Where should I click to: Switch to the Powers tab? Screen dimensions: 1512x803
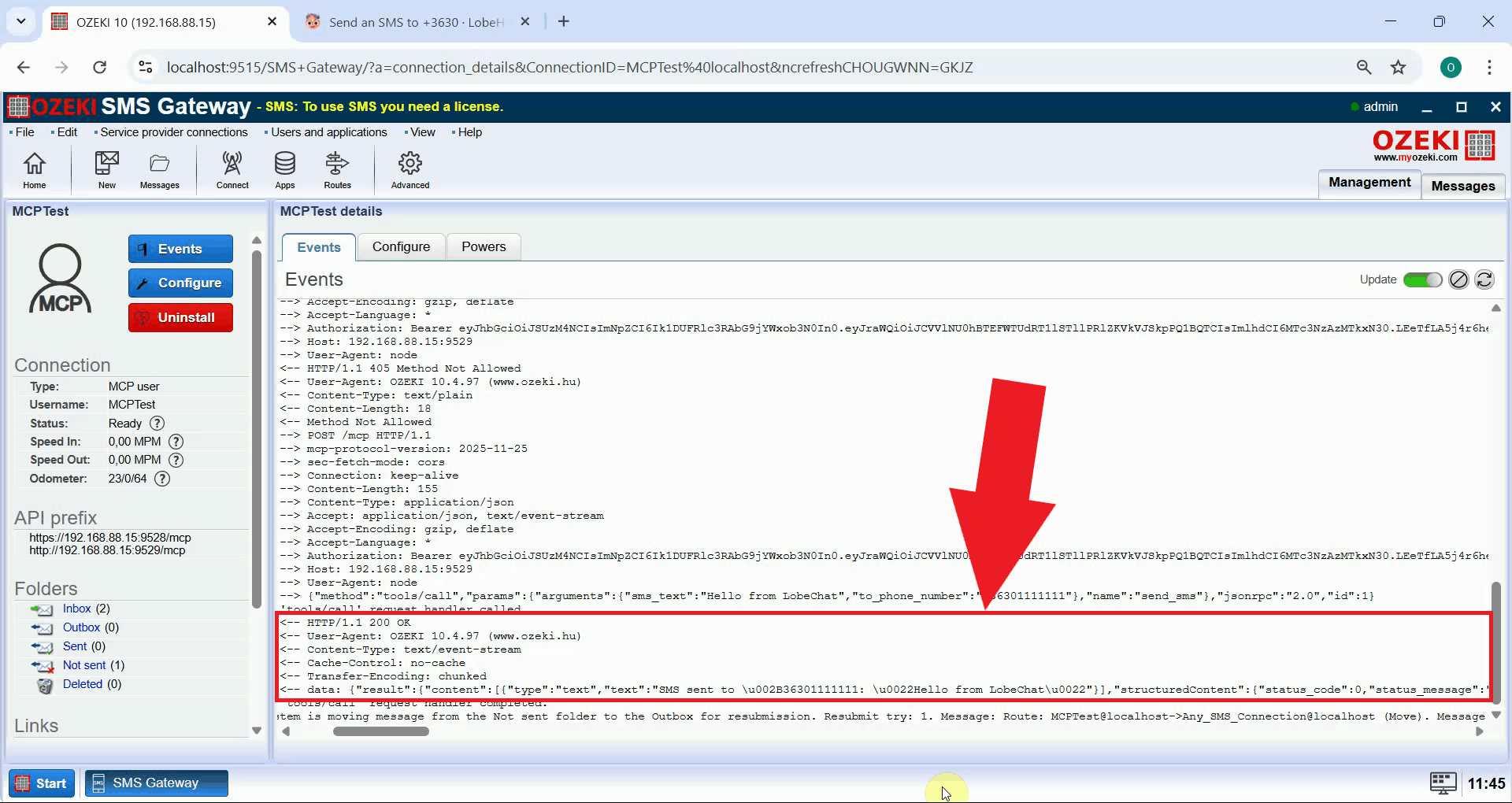click(484, 247)
